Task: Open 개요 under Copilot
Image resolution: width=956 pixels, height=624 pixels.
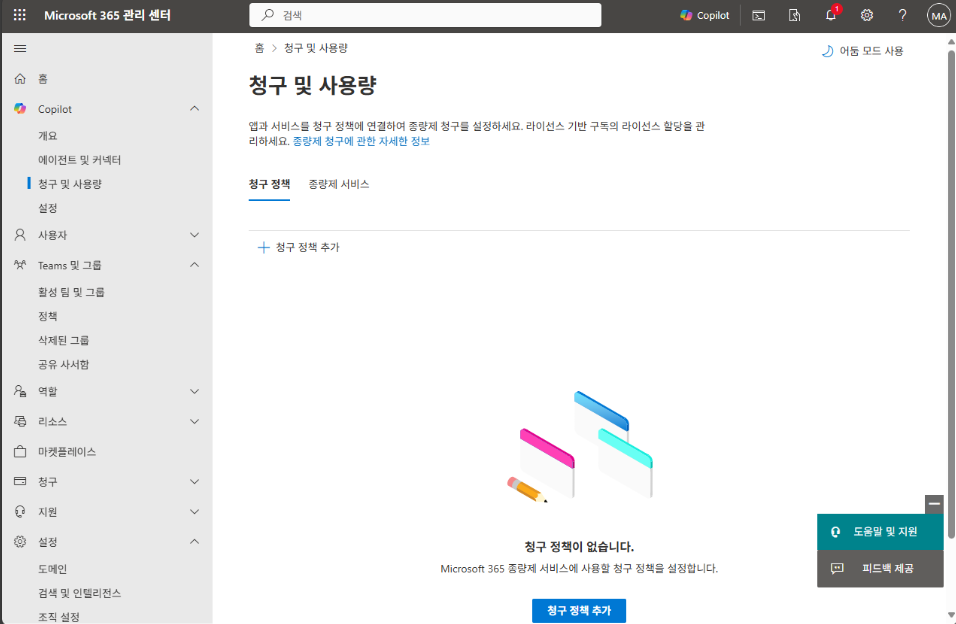Action: [x=48, y=136]
